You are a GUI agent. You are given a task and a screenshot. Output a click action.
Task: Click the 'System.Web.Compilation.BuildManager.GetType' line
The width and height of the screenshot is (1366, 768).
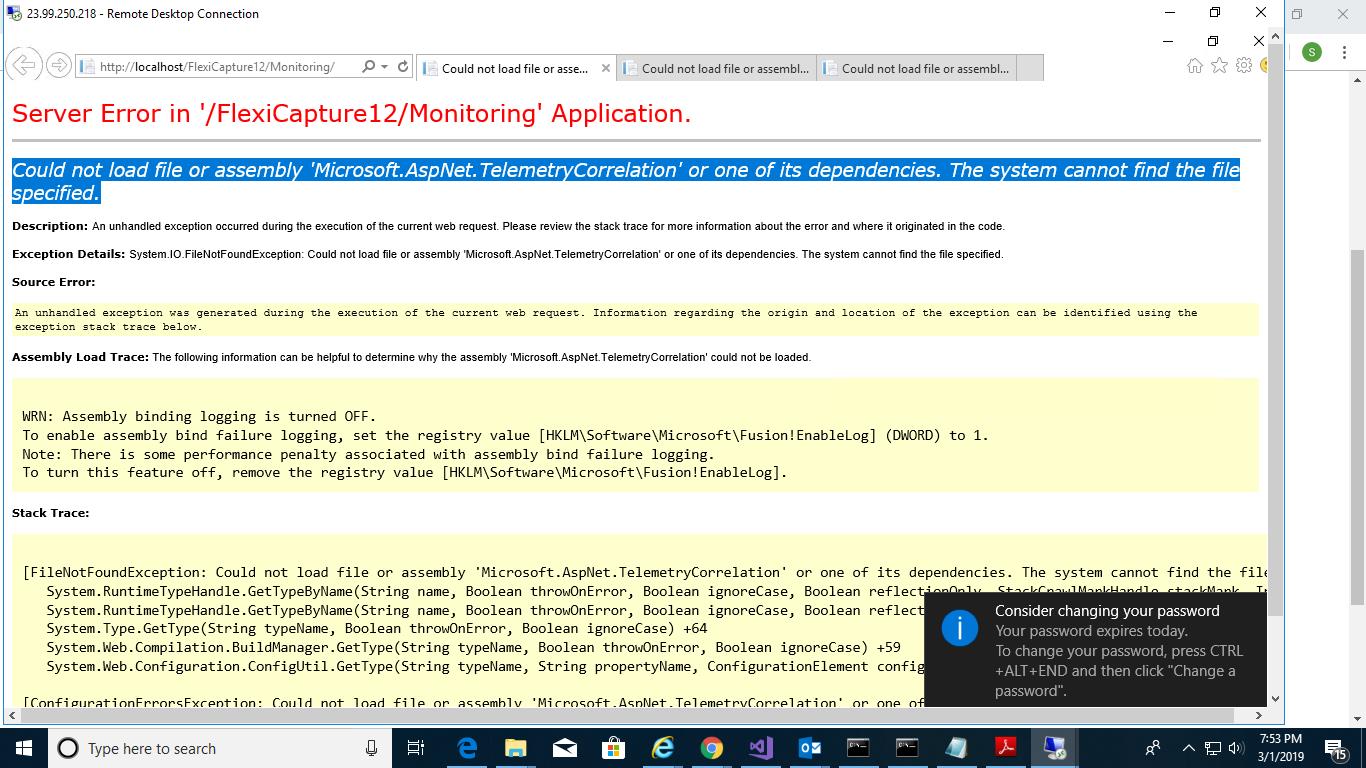pos(473,648)
